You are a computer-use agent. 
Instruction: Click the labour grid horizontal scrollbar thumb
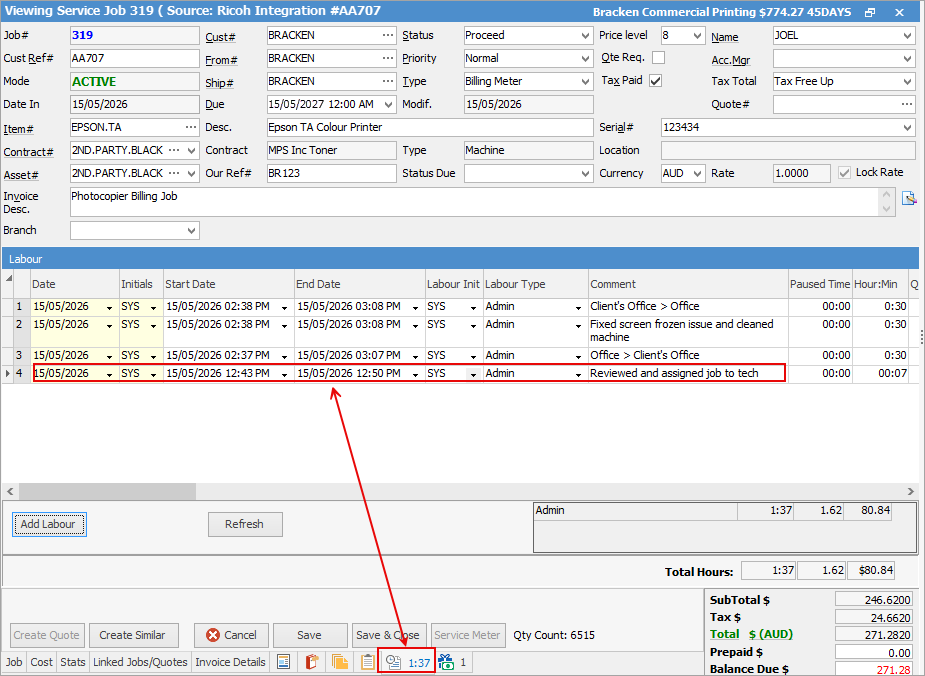(x=107, y=491)
